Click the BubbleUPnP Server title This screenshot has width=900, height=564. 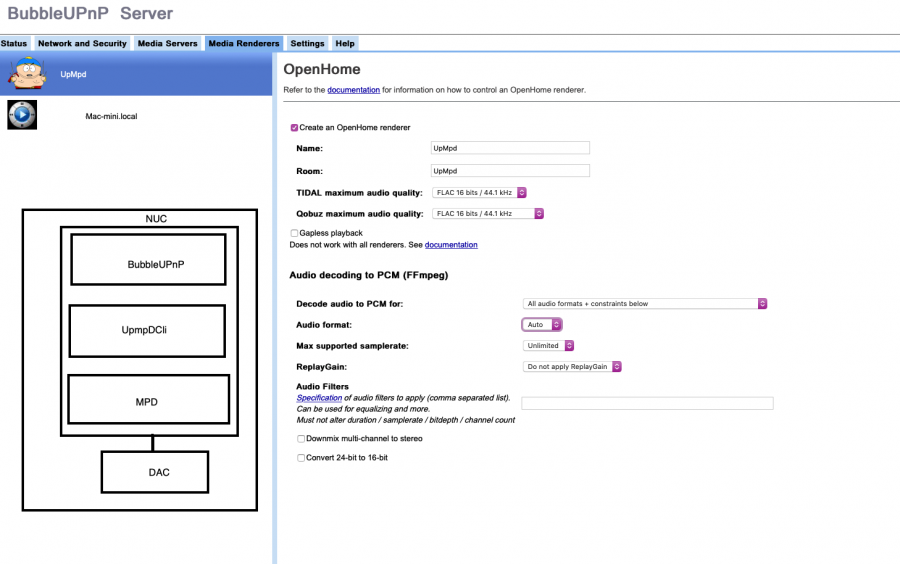pyautogui.click(x=90, y=13)
